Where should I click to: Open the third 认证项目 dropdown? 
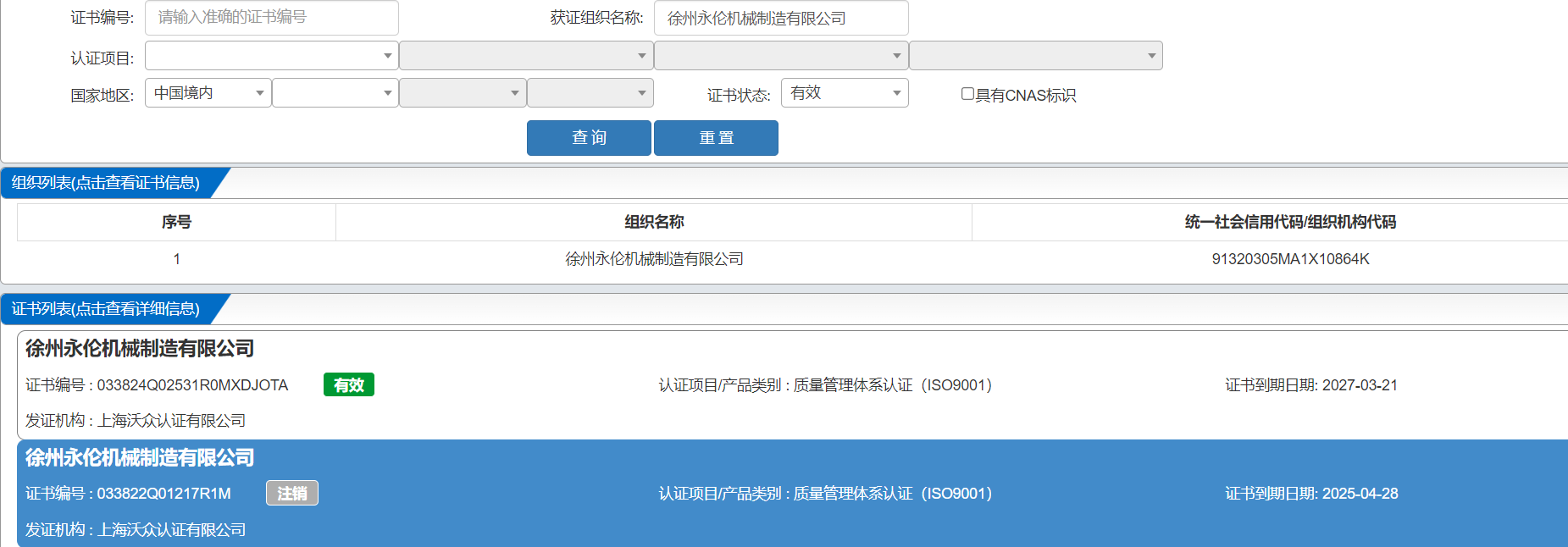pyautogui.click(x=781, y=56)
